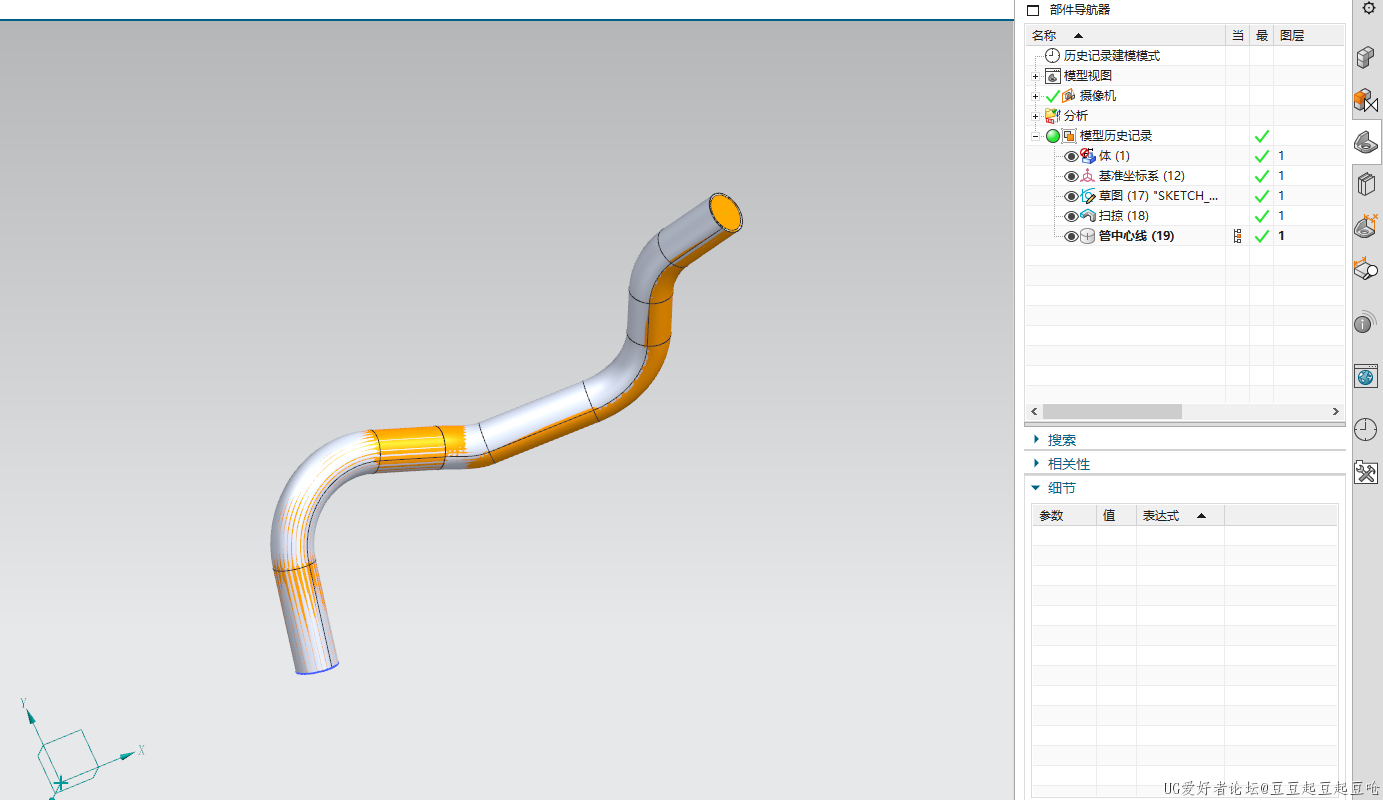The image size is (1383, 800).
Task: Open the Constraint Navigator tab icon
Action: click(1366, 100)
